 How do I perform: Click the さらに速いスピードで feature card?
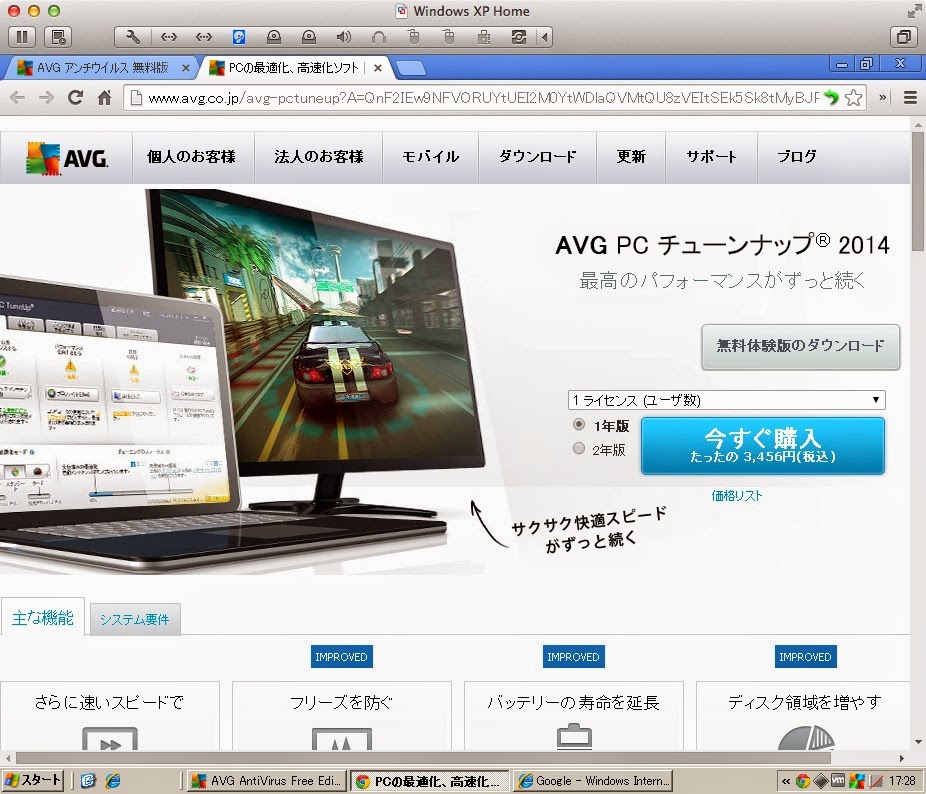tap(110, 716)
